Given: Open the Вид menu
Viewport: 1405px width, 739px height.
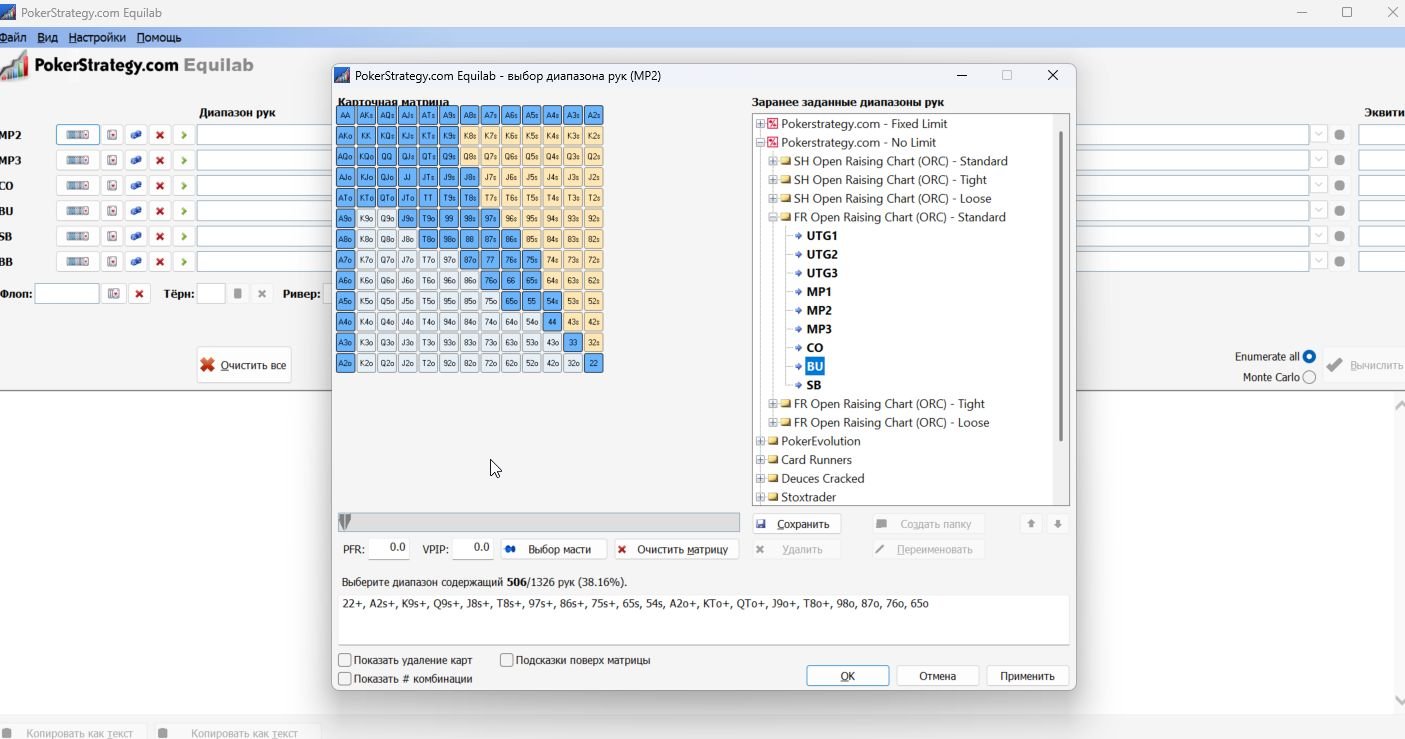Looking at the screenshot, I should click(48, 37).
